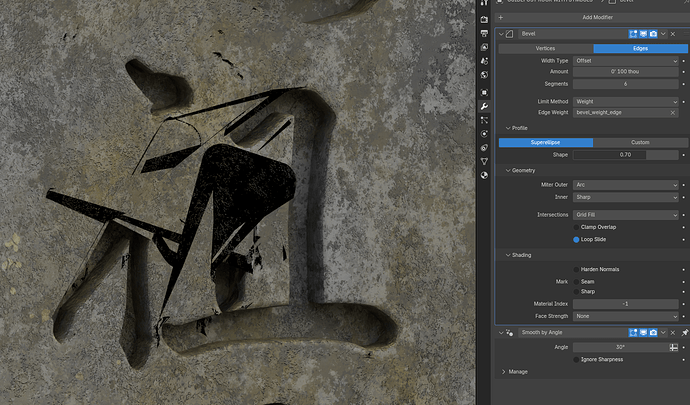Select the Custom profile type
Screen dimensions: 690x405
pyautogui.click(x=640, y=143)
